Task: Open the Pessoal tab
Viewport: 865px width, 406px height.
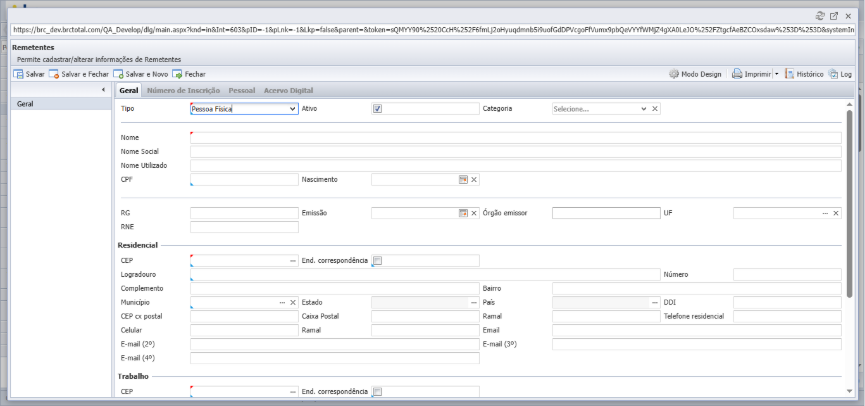Action: 242,90
